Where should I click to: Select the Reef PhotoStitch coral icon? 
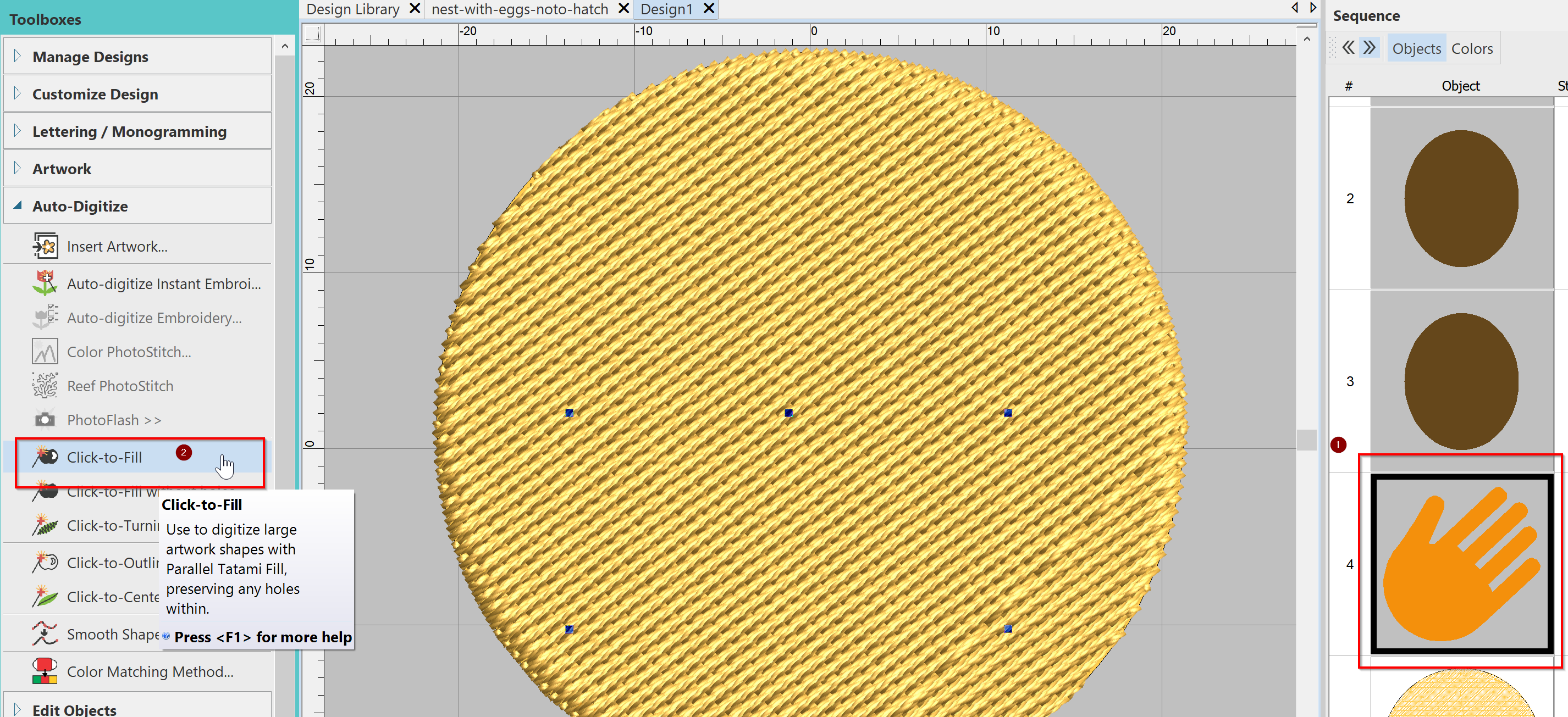pos(45,386)
